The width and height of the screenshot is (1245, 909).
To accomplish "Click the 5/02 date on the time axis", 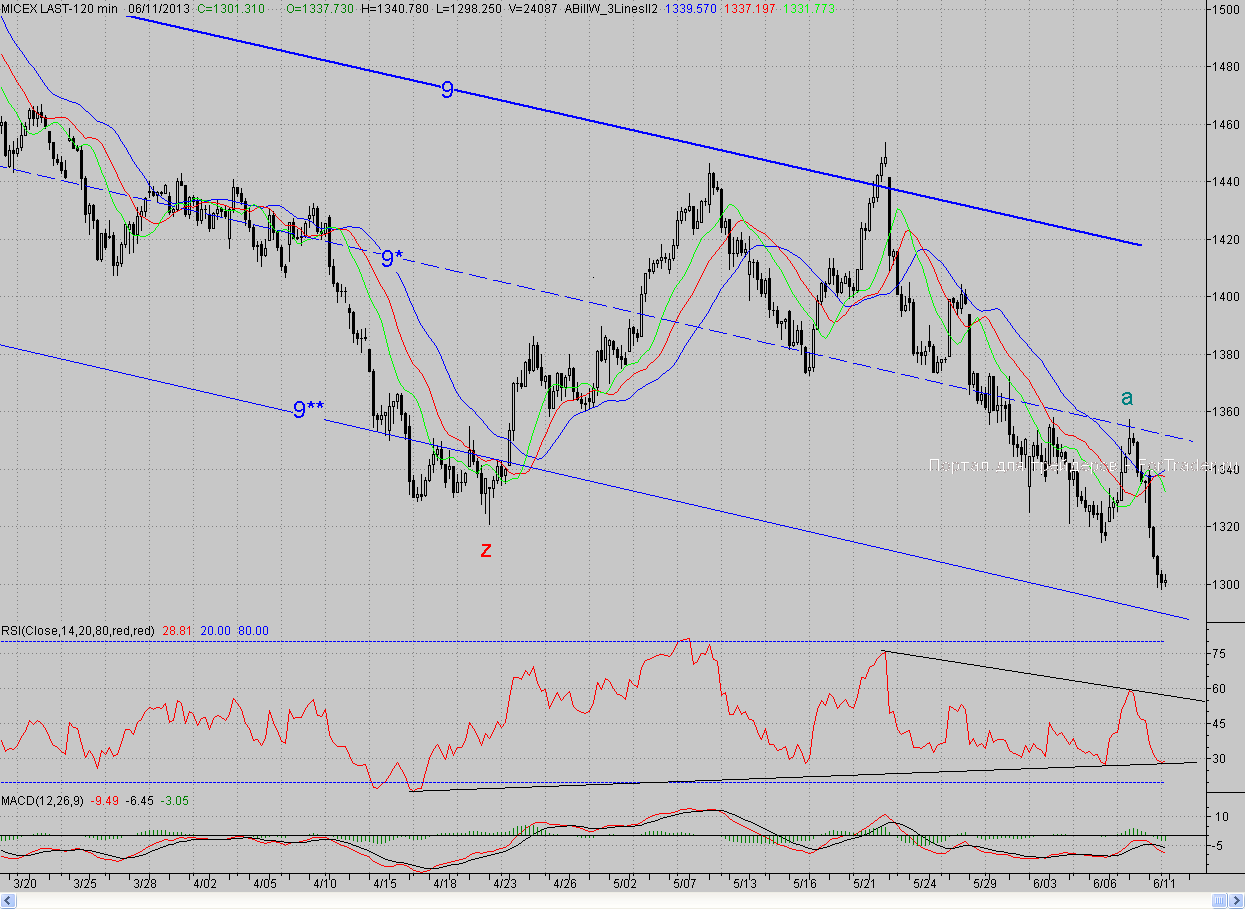I will click(625, 884).
